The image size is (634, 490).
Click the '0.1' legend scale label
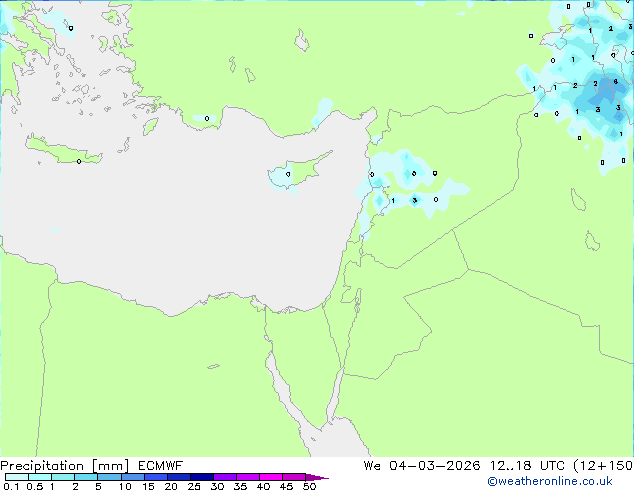pyautogui.click(x=11, y=486)
